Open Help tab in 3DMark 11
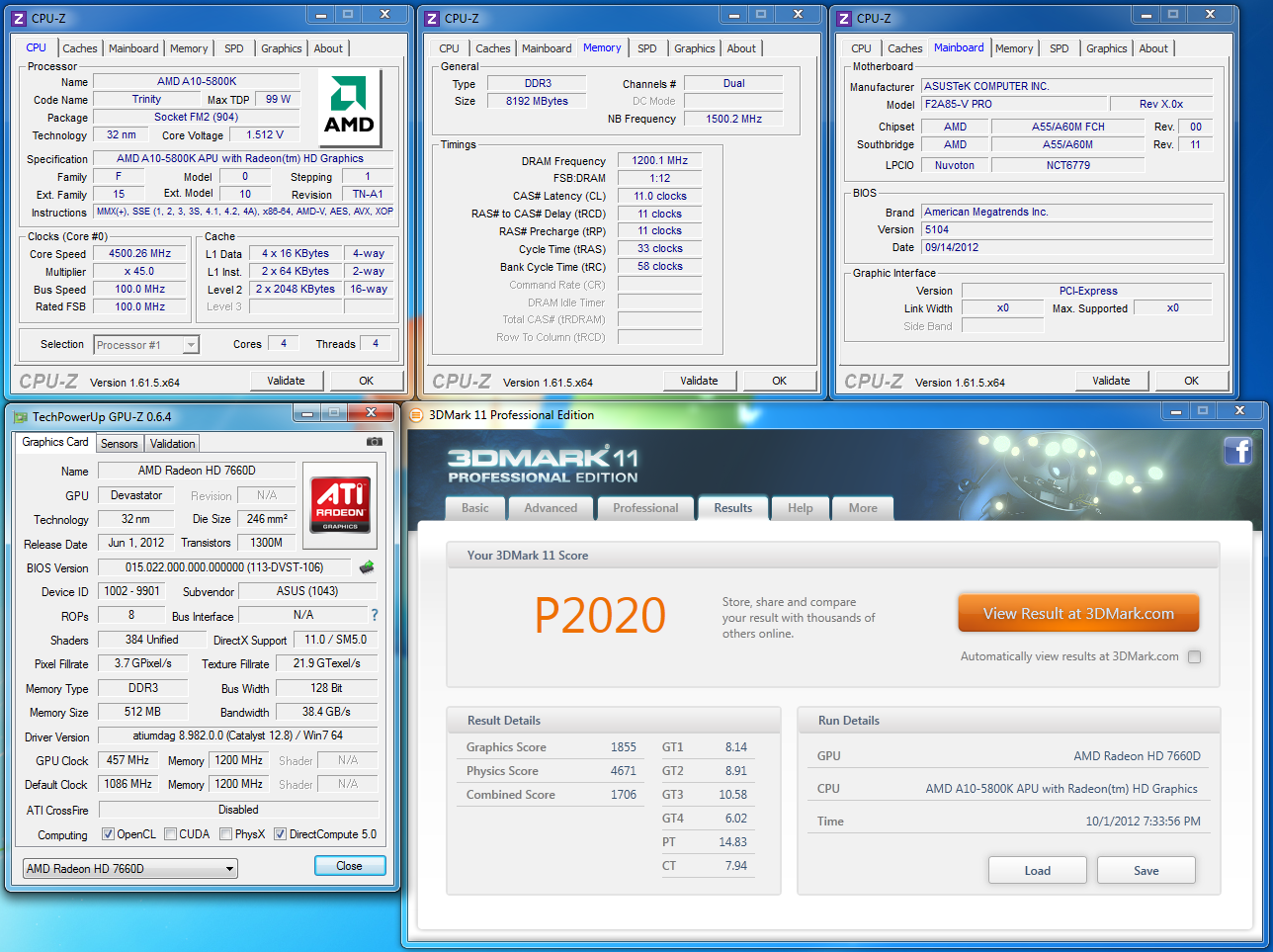Image resolution: width=1273 pixels, height=952 pixels. click(x=801, y=508)
